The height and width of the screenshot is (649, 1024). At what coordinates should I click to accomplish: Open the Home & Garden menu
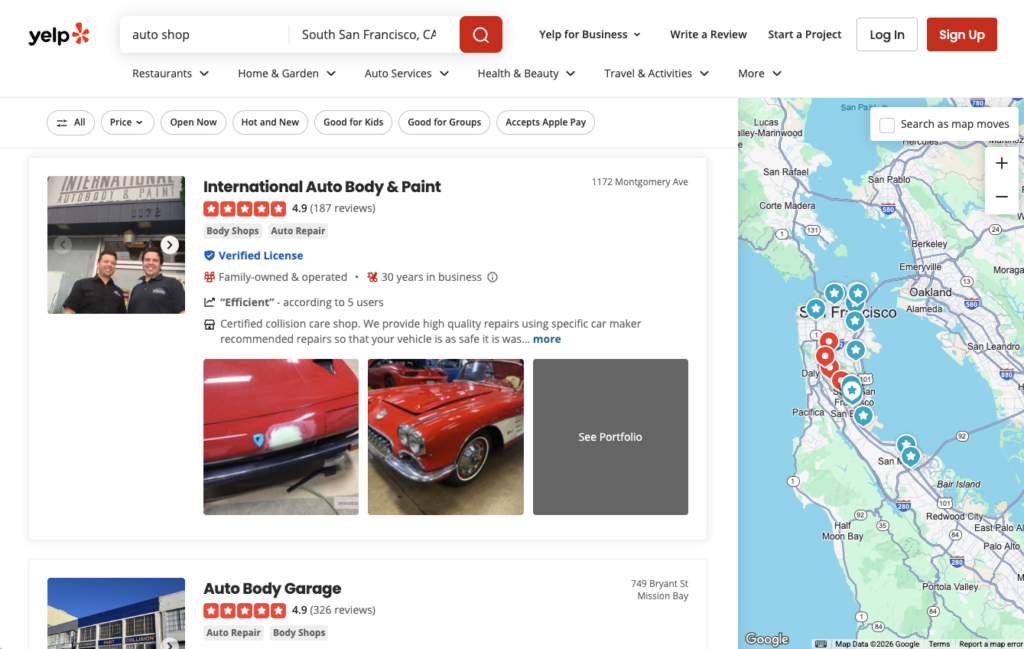pyautogui.click(x=286, y=73)
